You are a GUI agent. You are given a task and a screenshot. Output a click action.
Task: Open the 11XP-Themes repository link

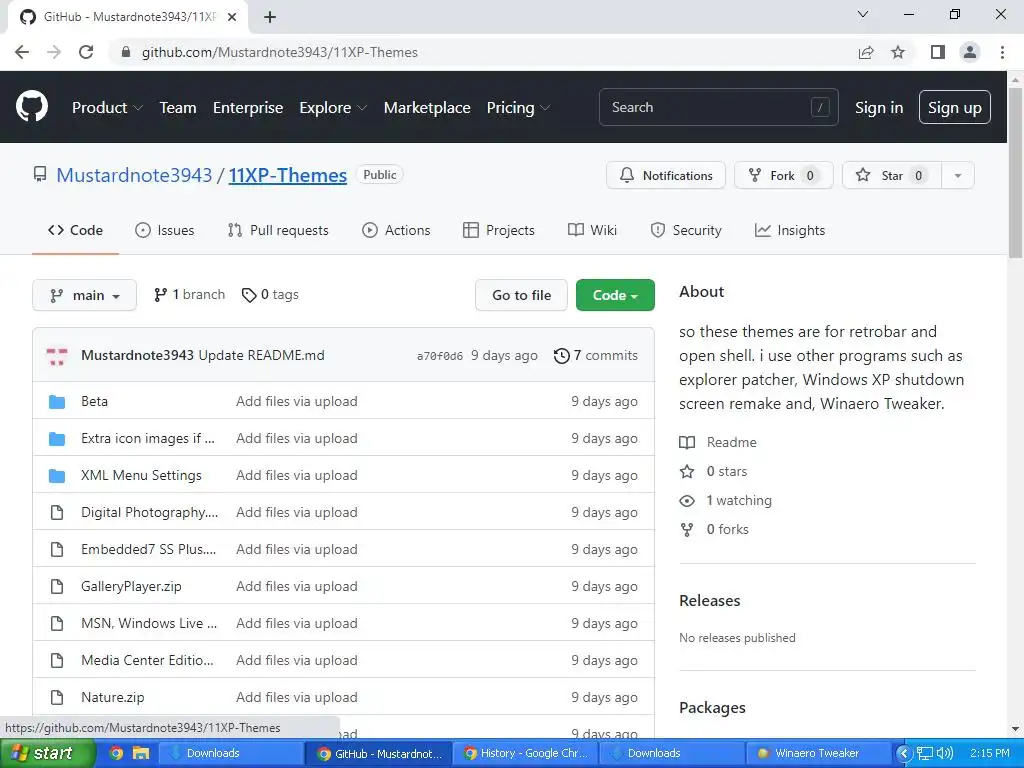coord(287,175)
